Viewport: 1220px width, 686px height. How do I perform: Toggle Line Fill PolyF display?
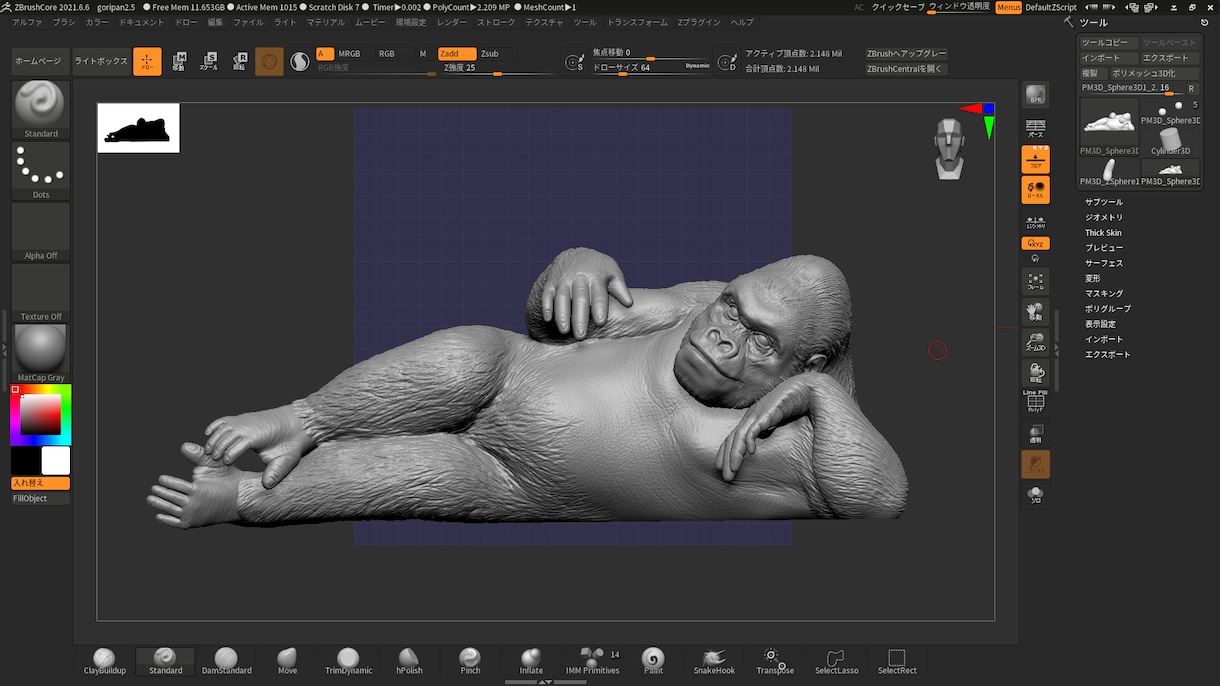1035,401
